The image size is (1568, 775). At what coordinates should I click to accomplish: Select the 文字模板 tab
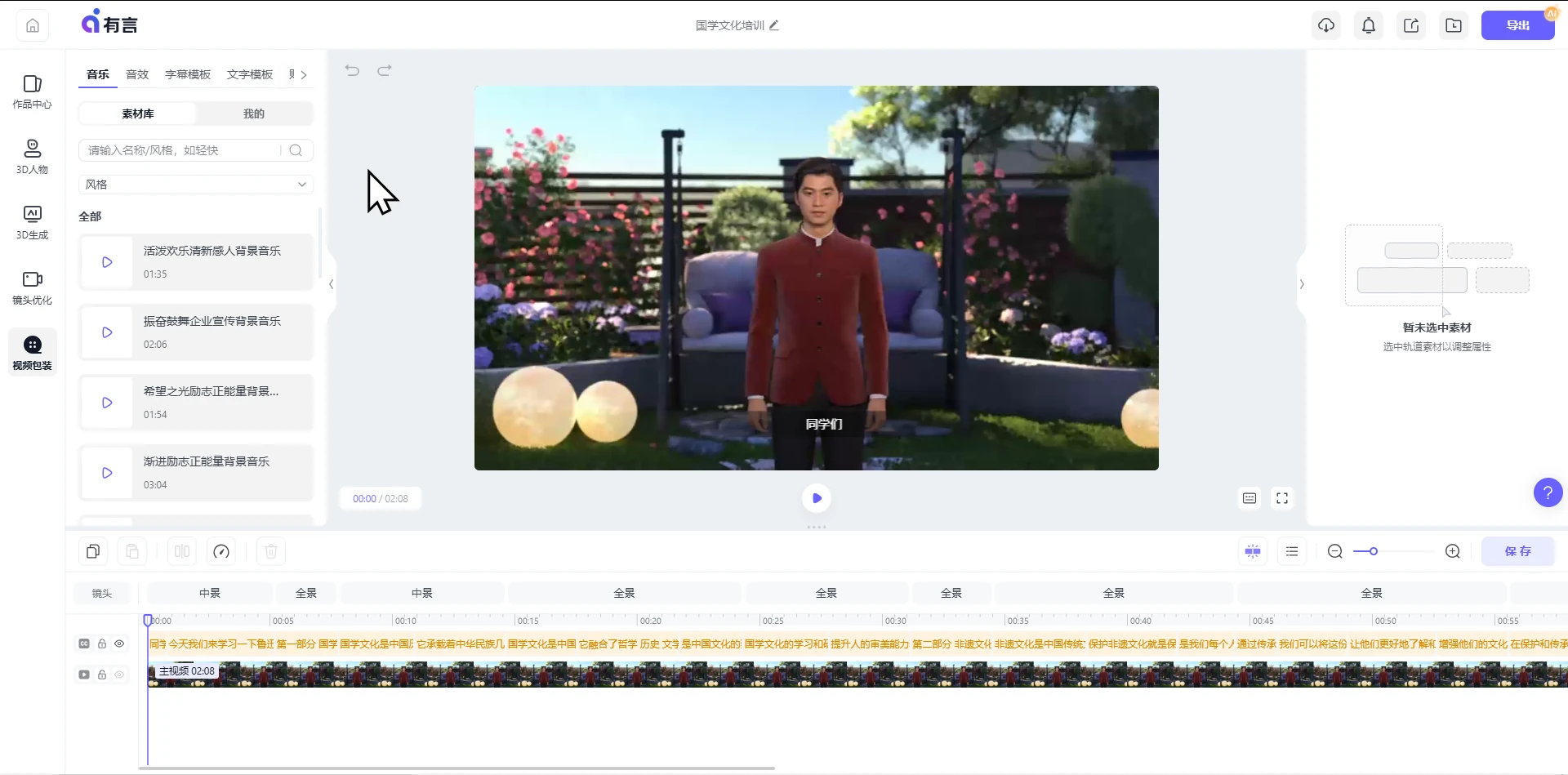[x=250, y=74]
